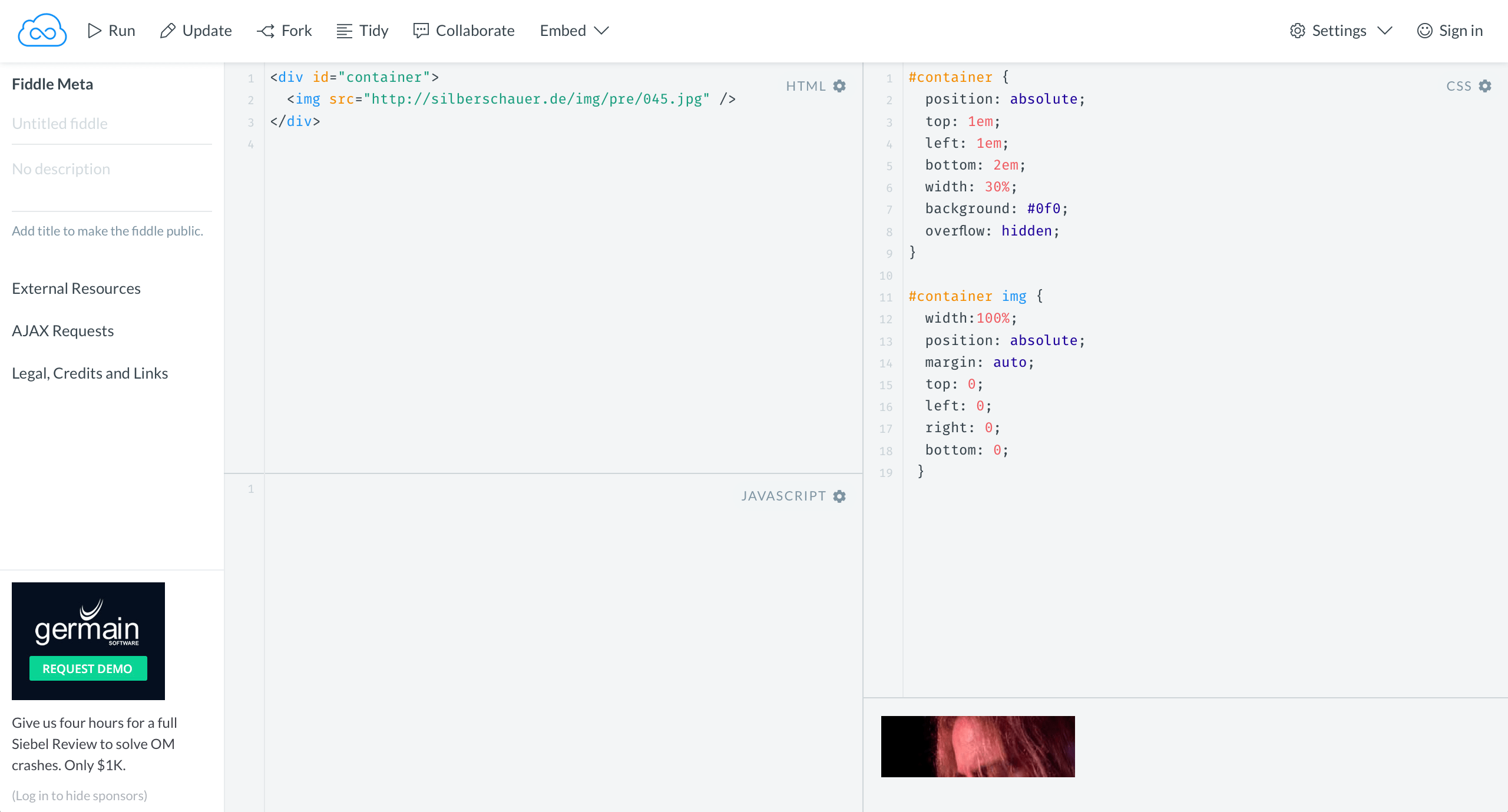Open Legal, Credits and Links section

[x=90, y=373]
